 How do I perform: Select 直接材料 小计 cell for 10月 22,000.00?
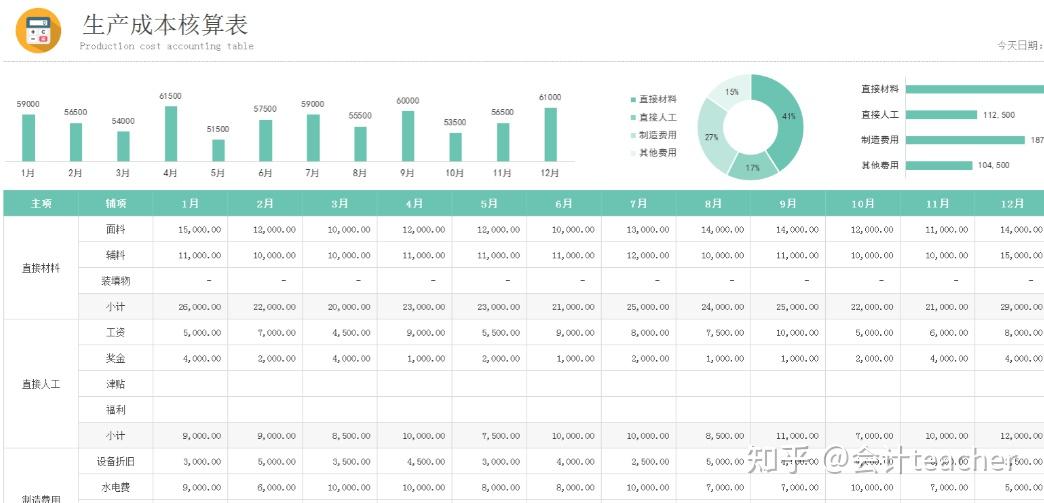[862, 306]
